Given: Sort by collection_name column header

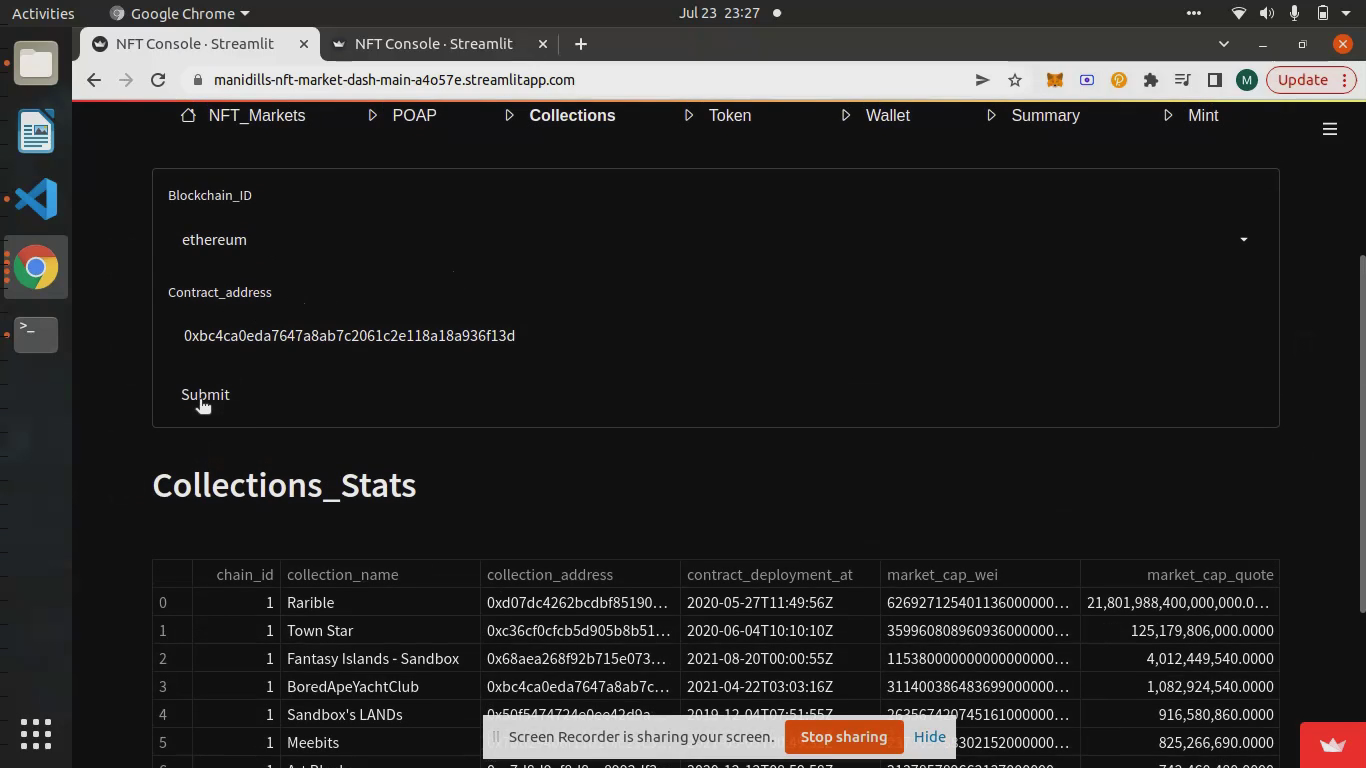Looking at the screenshot, I should pyautogui.click(x=381, y=575).
